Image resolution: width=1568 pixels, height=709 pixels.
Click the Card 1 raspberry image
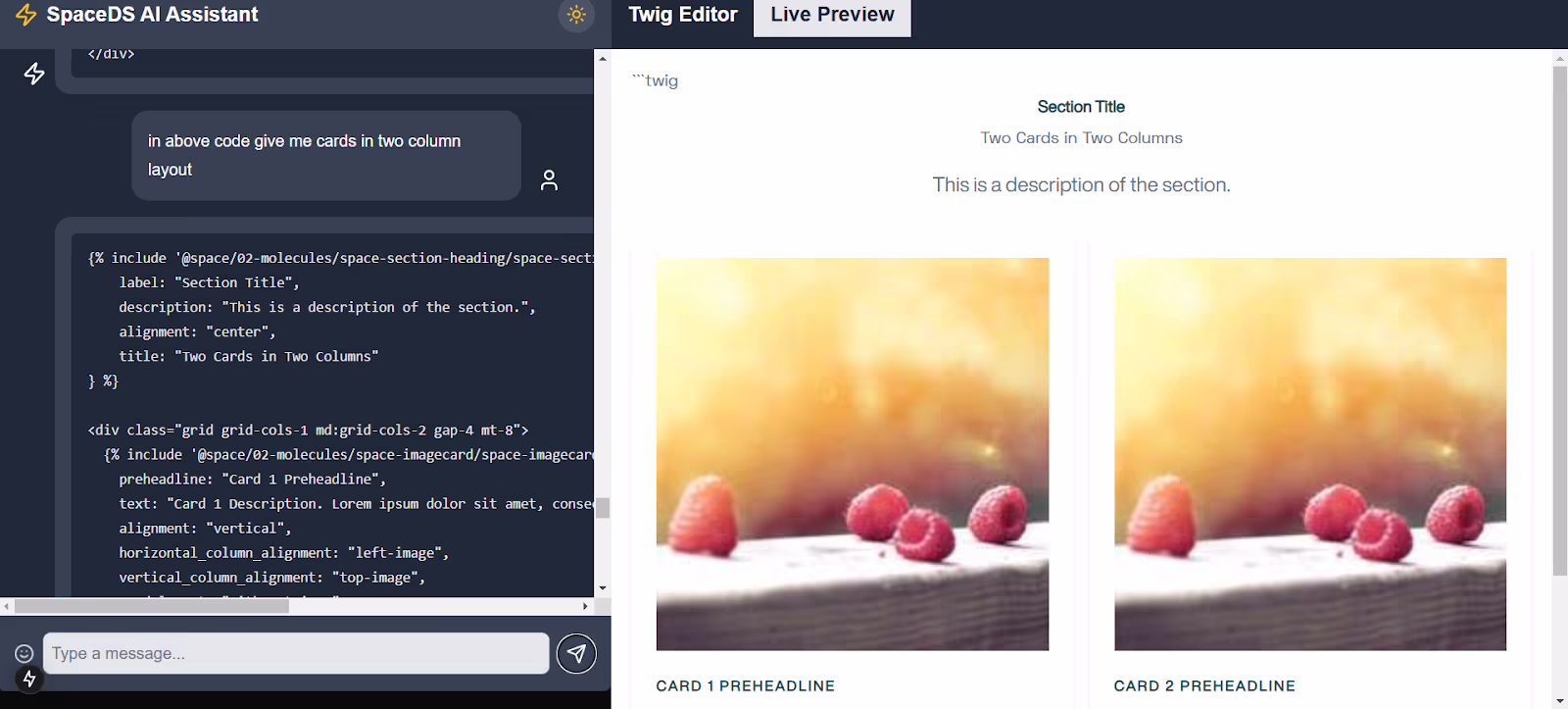[853, 454]
